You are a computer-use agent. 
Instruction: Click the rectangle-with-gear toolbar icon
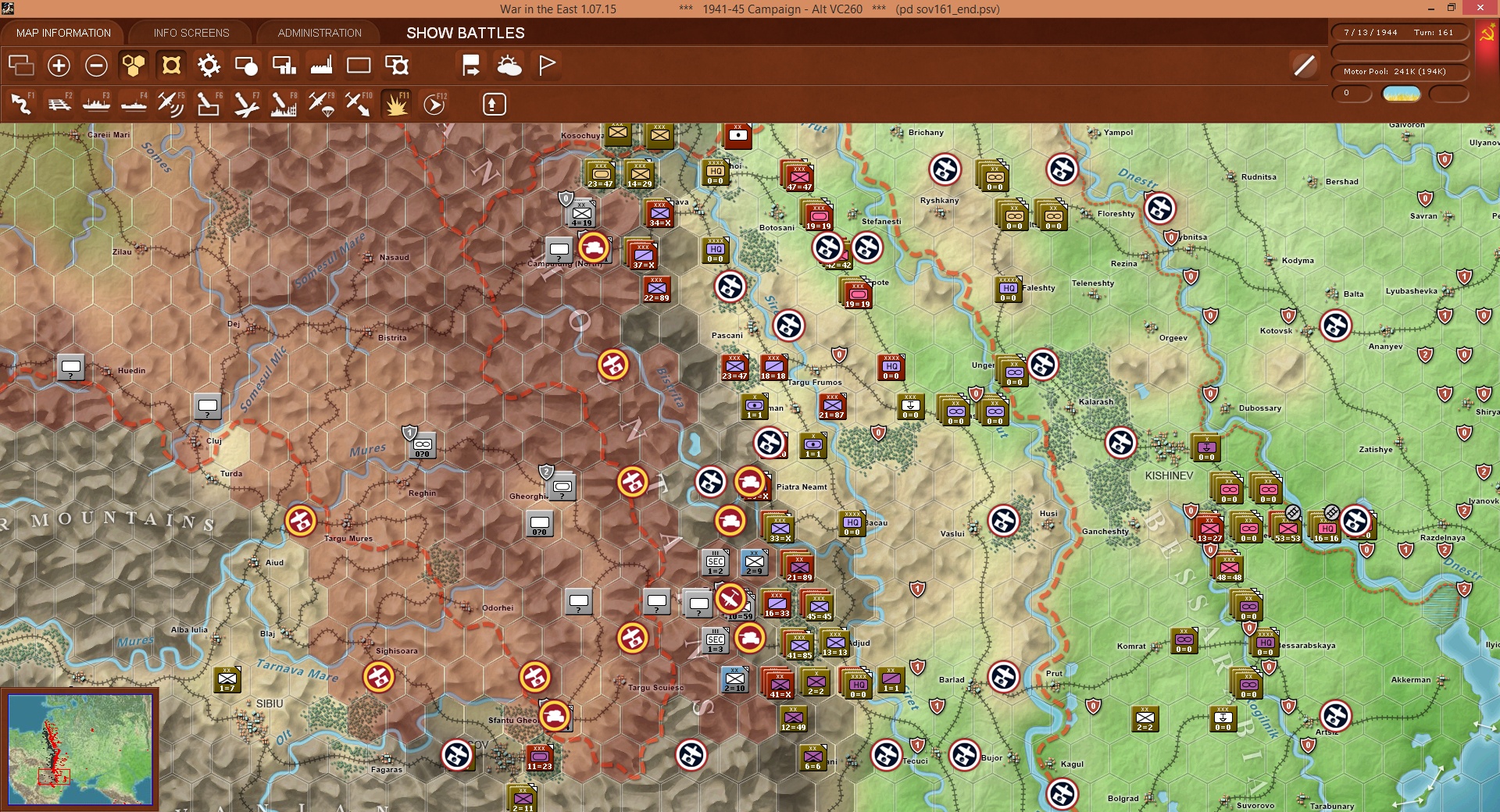click(397, 66)
